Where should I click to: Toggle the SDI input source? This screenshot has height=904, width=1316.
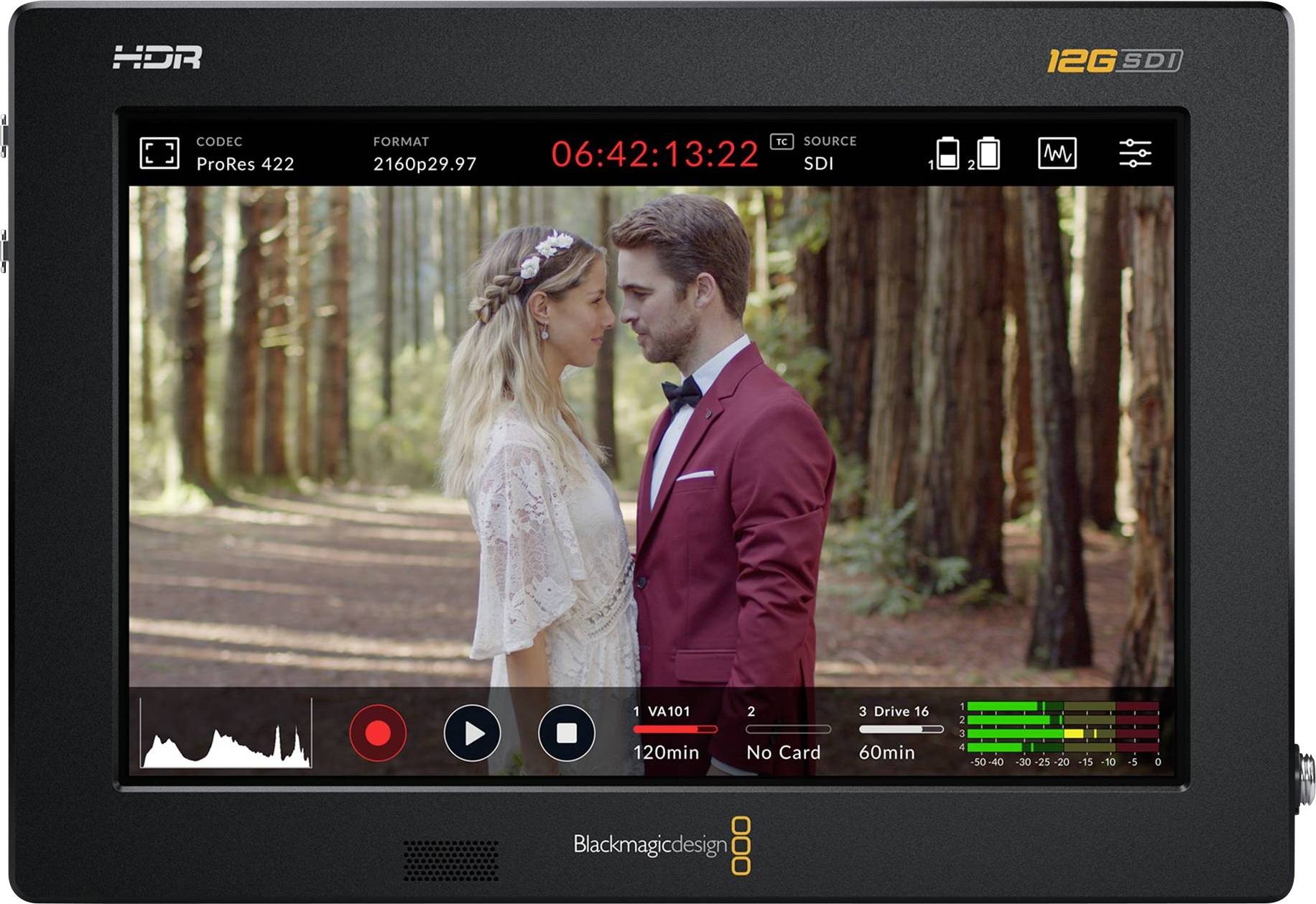pos(820,164)
